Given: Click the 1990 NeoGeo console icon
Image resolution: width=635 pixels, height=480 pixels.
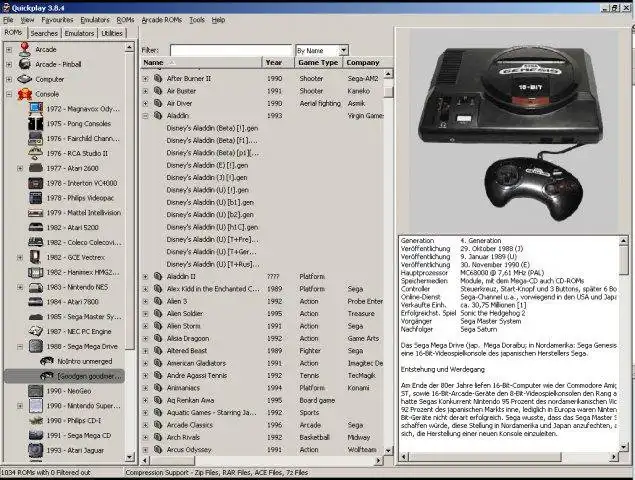Looking at the screenshot, I should pos(36,391).
